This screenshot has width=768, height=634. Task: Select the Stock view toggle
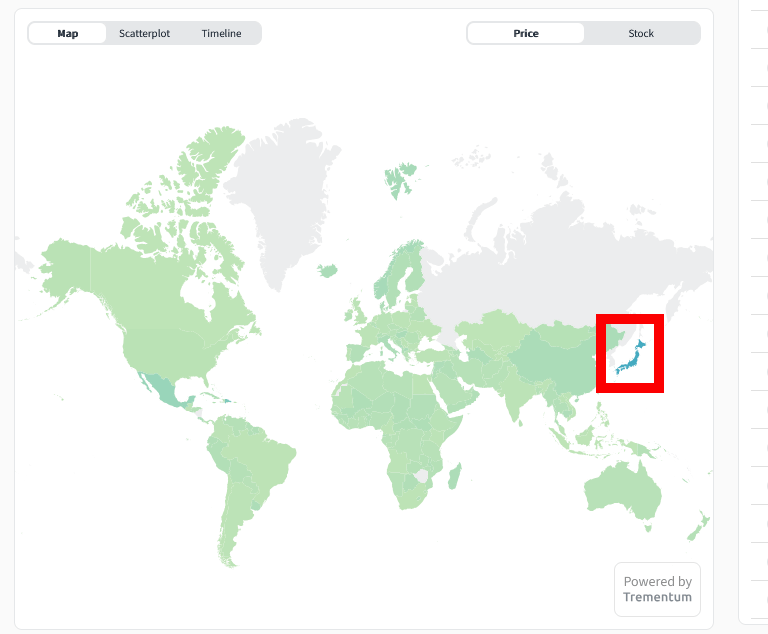[x=641, y=33]
